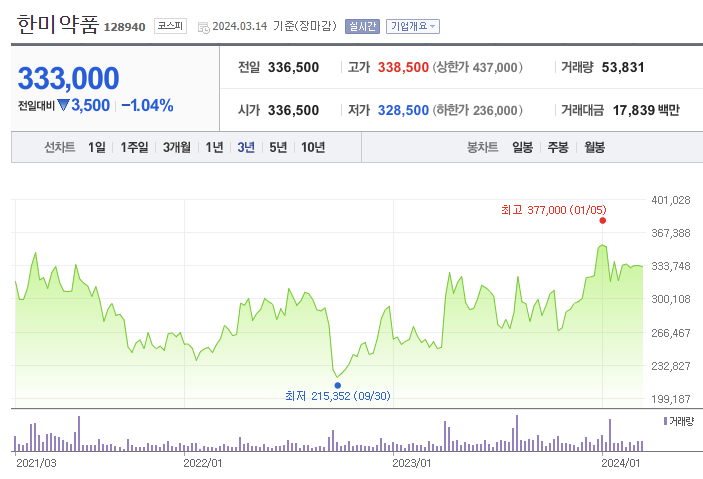Click the 401,028 price axis label

(x=671, y=200)
